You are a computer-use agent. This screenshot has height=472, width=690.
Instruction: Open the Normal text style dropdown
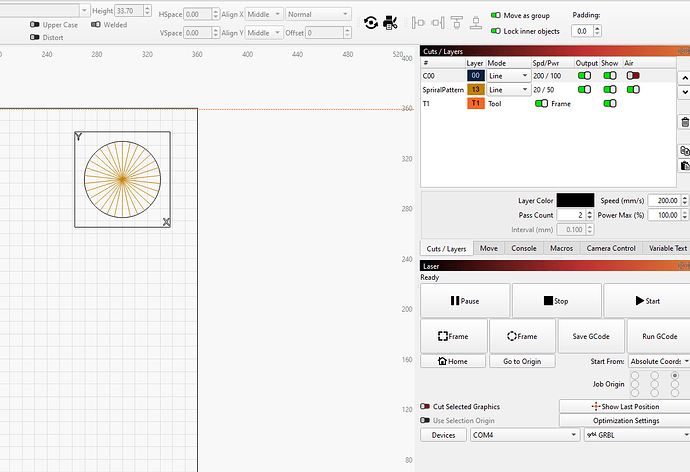(318, 14)
